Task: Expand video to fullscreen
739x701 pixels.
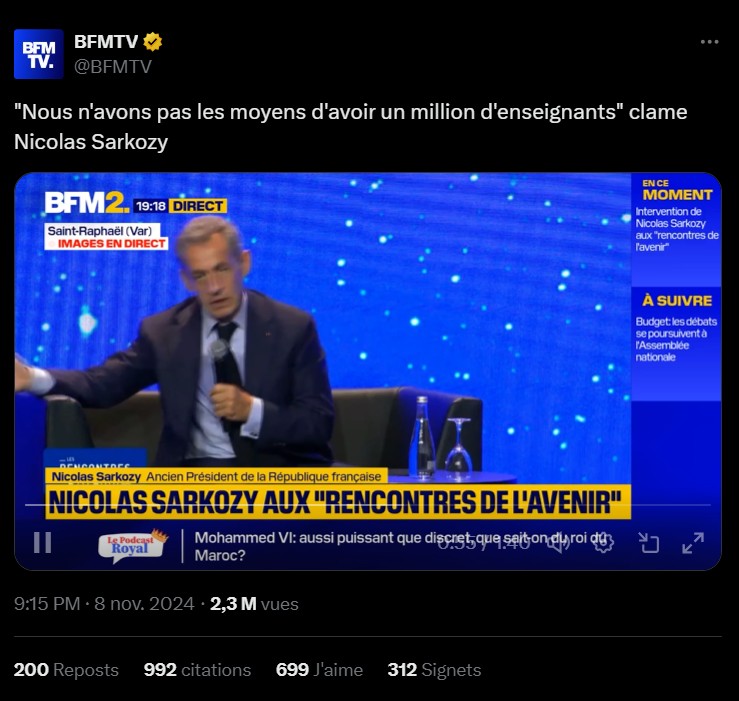Action: (x=693, y=543)
